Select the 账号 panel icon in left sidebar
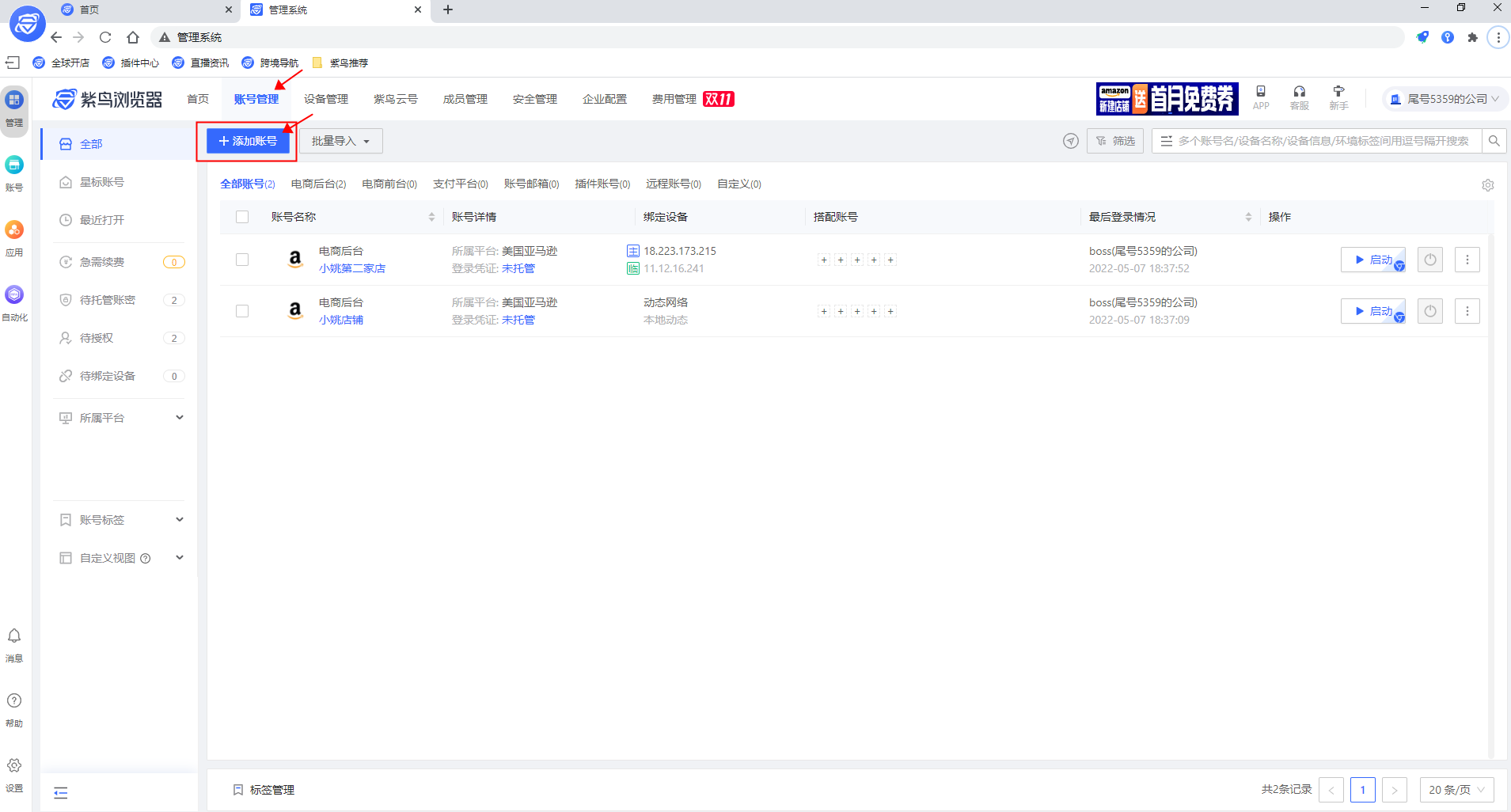The image size is (1511, 812). [13, 170]
